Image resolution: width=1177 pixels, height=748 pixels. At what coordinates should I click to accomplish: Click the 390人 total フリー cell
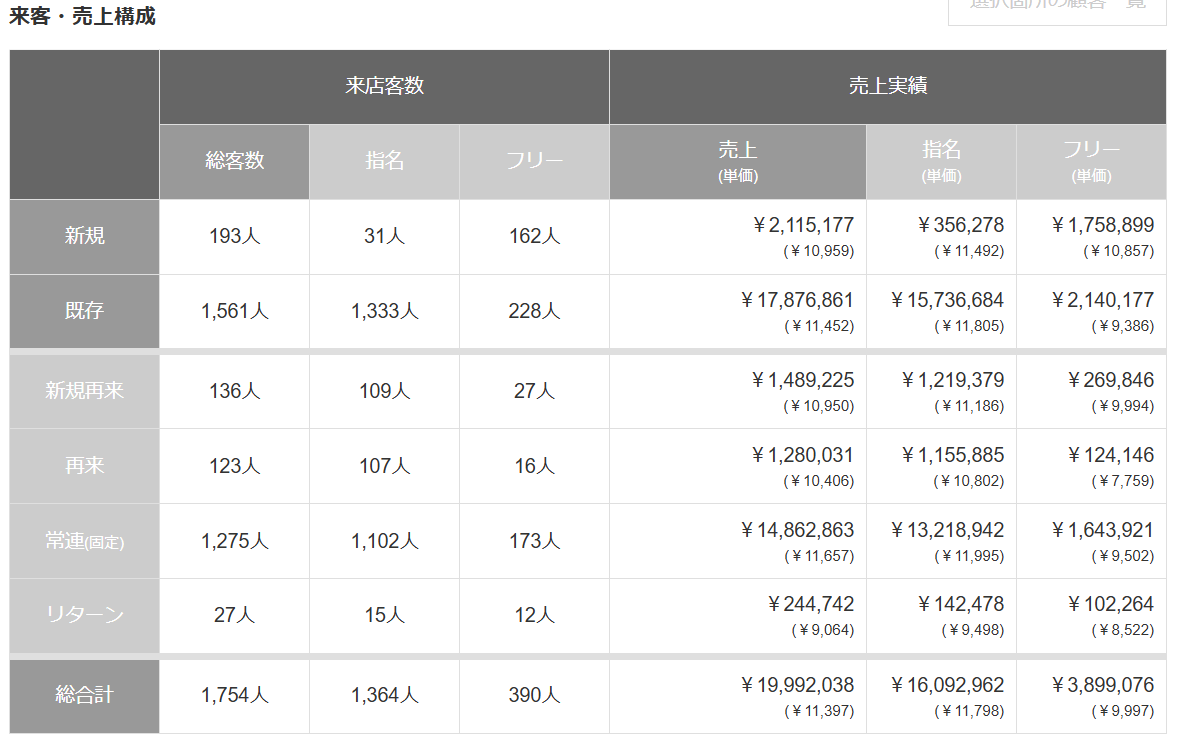tap(534, 696)
